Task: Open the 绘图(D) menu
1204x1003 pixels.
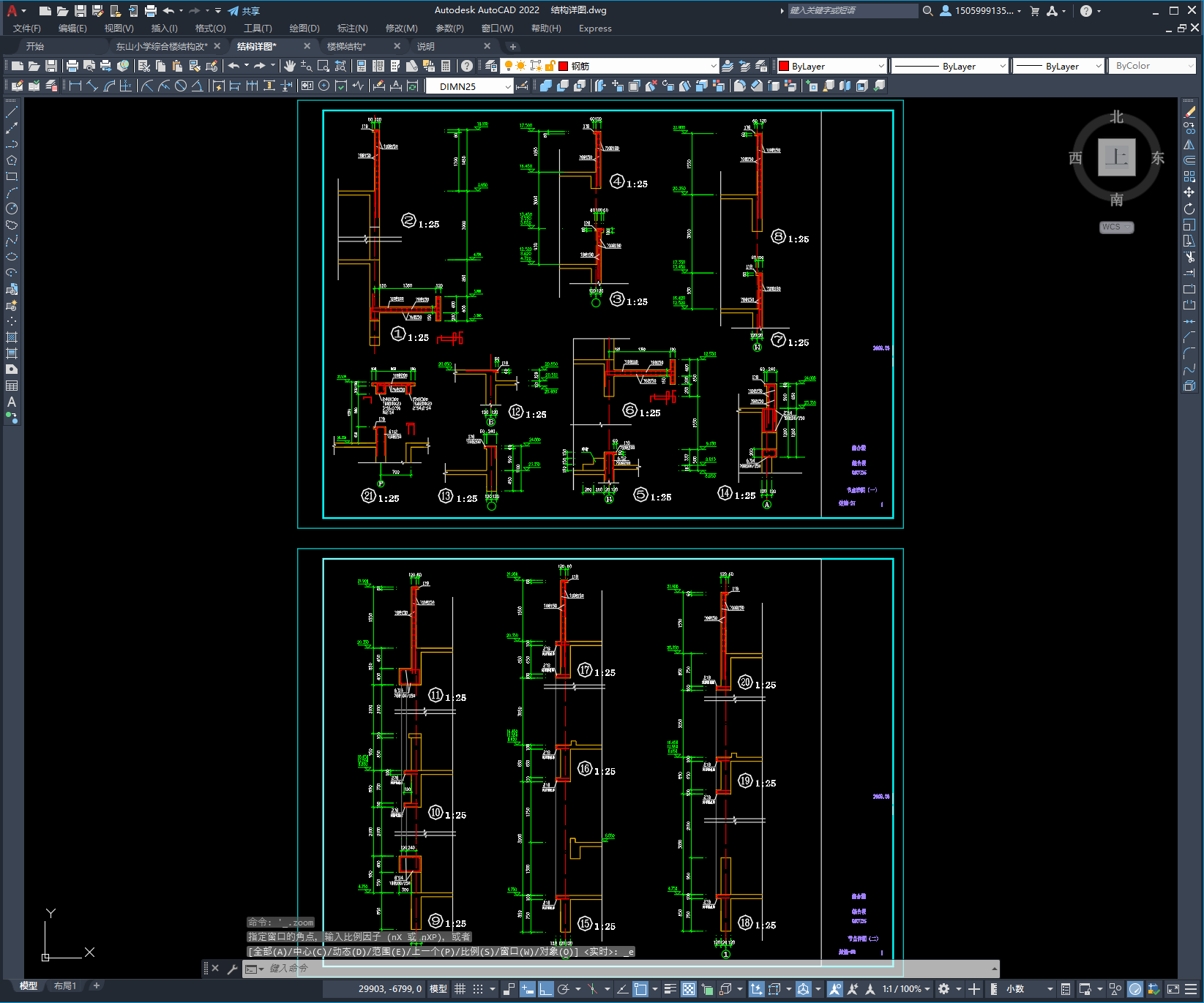Action: point(304,29)
